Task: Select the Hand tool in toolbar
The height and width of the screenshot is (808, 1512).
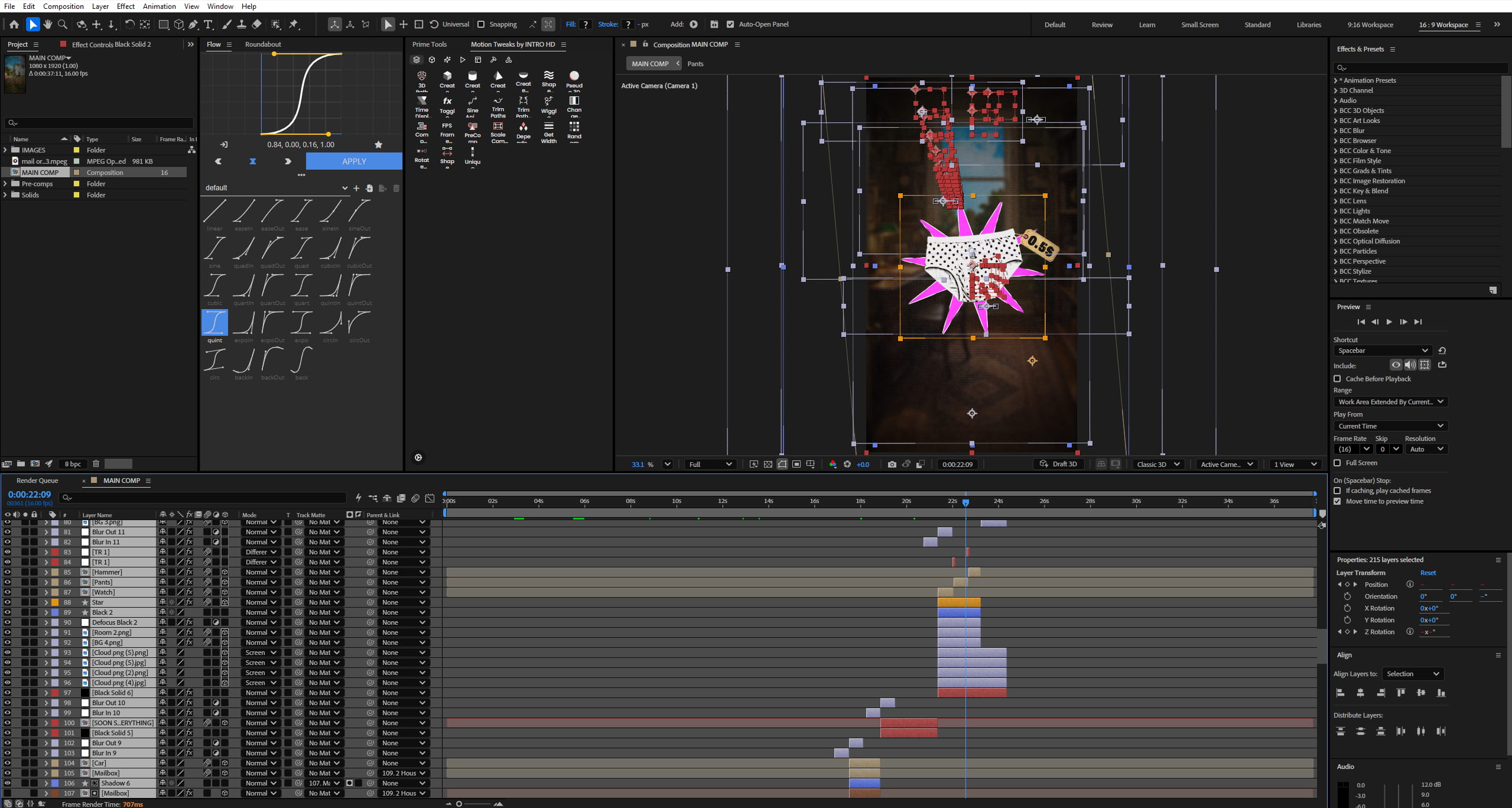Action: coord(47,24)
